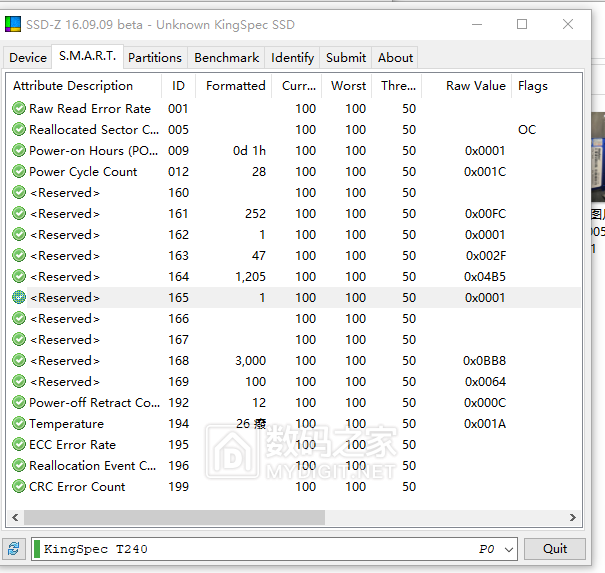Click the status icon for attribute ID 169
605x573 pixels.
click(x=19, y=381)
